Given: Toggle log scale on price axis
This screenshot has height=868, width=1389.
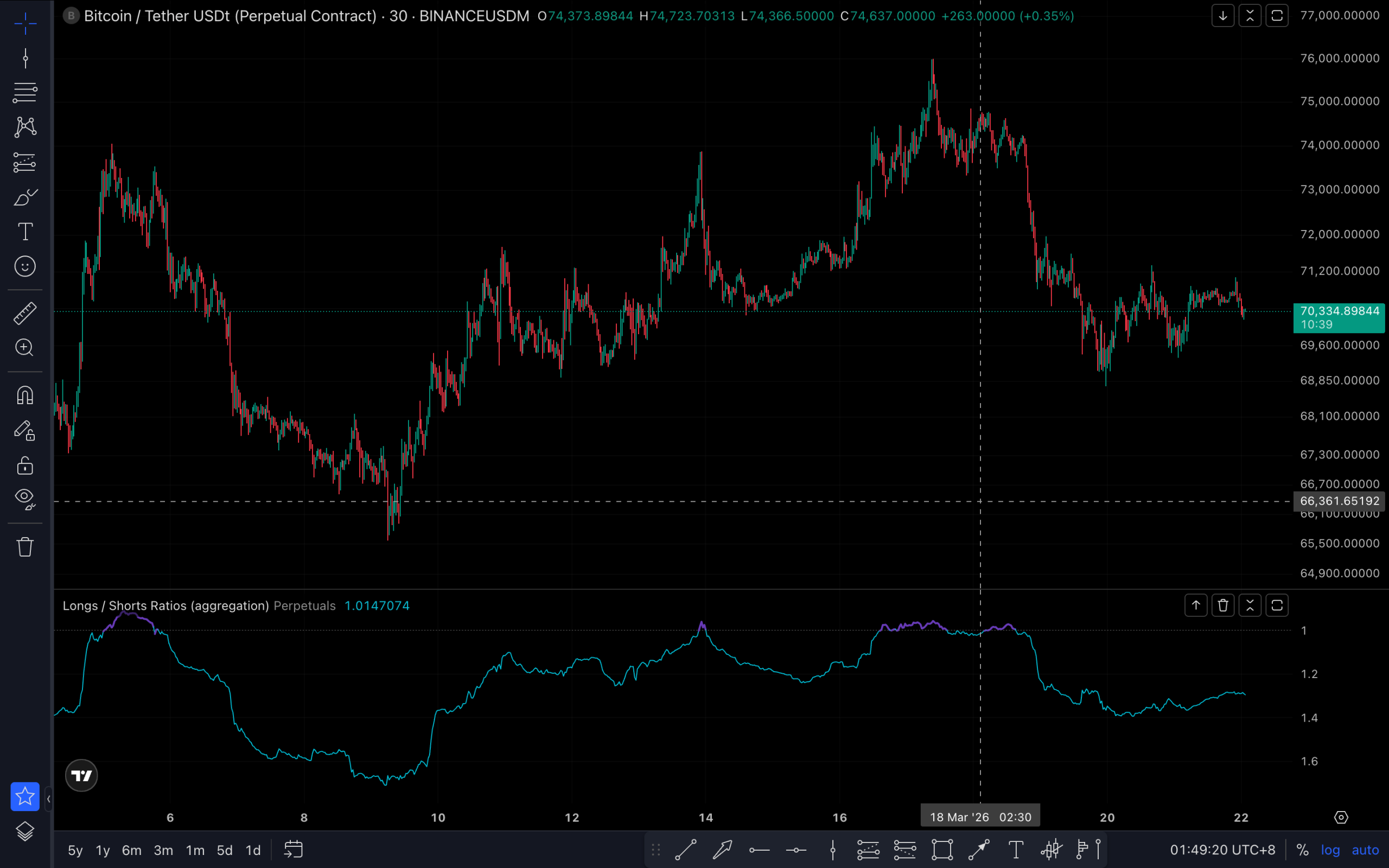Looking at the screenshot, I should [x=1330, y=850].
